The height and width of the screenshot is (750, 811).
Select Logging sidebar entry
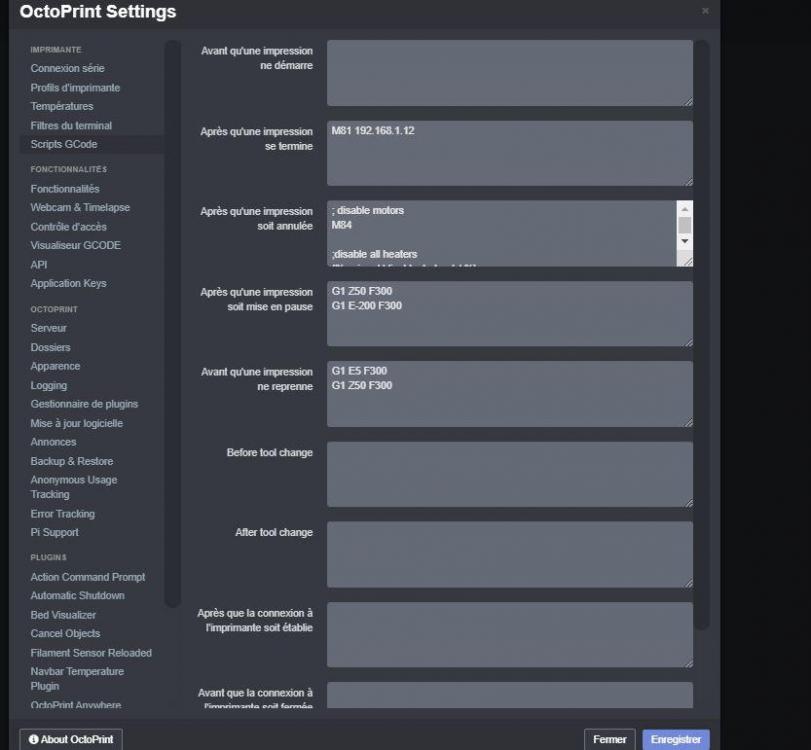49,385
